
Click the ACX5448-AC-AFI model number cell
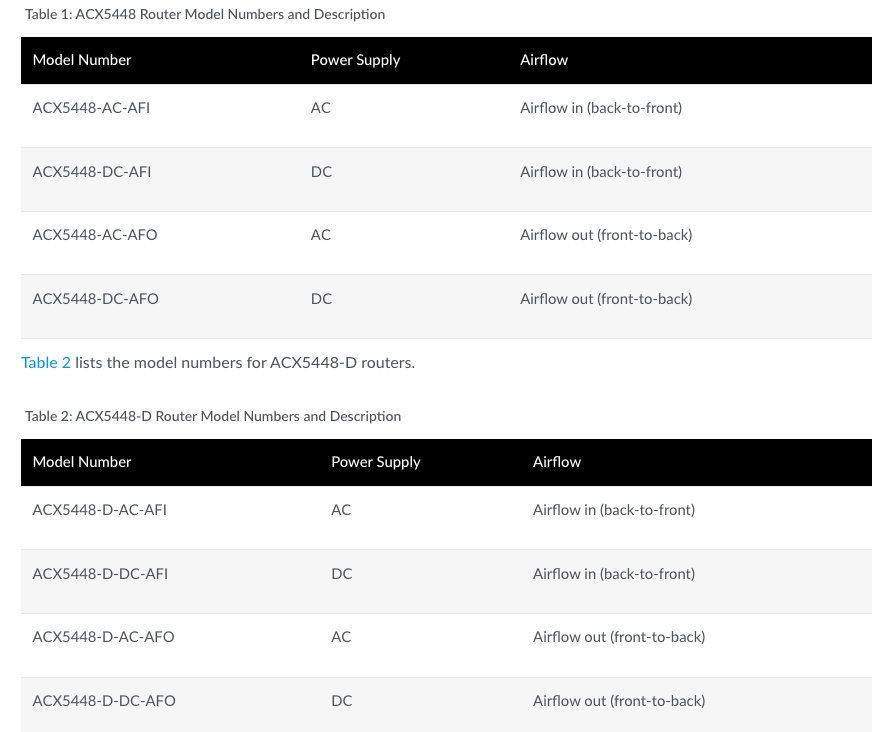[91, 108]
